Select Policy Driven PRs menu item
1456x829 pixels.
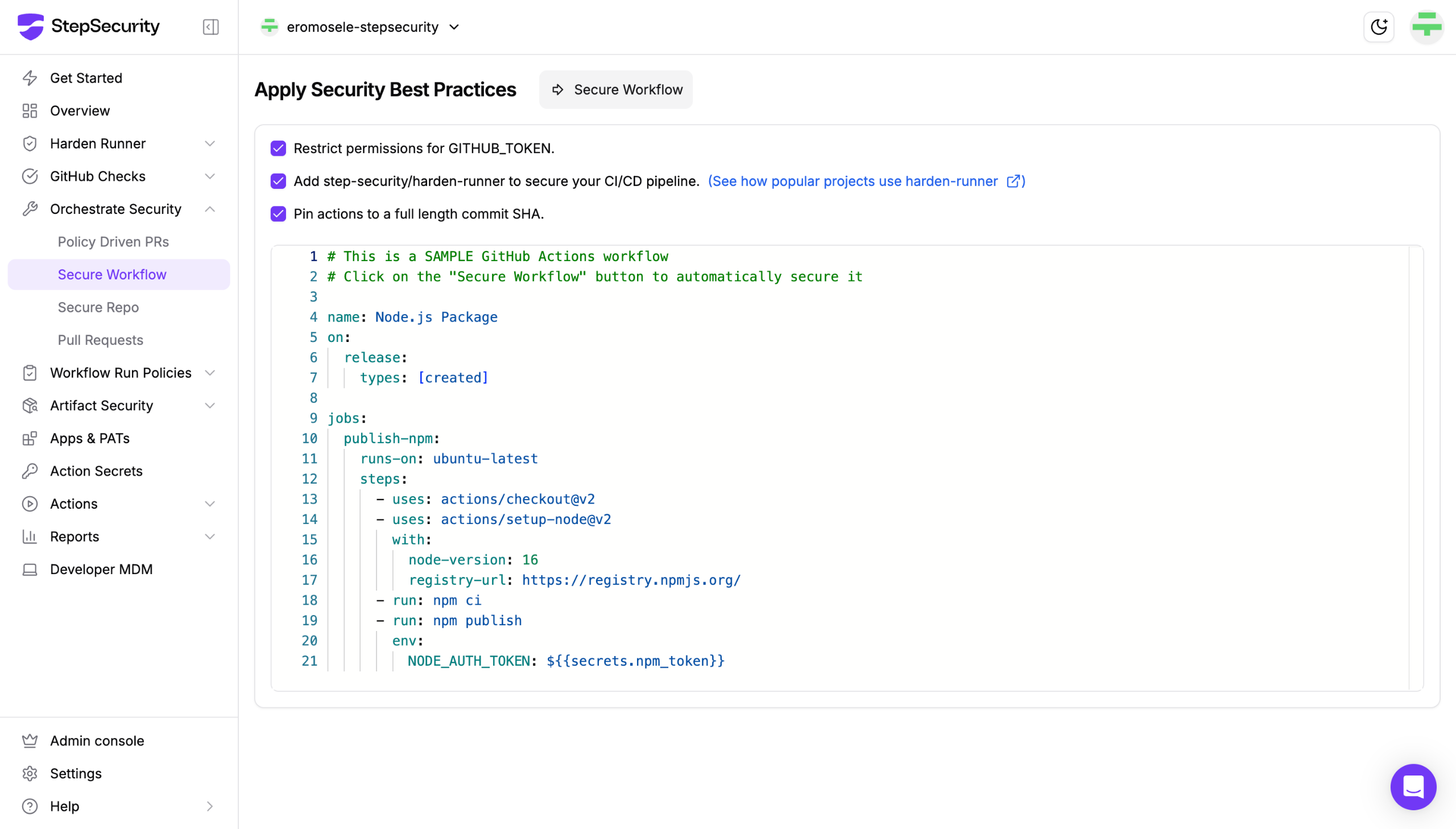[x=113, y=242]
